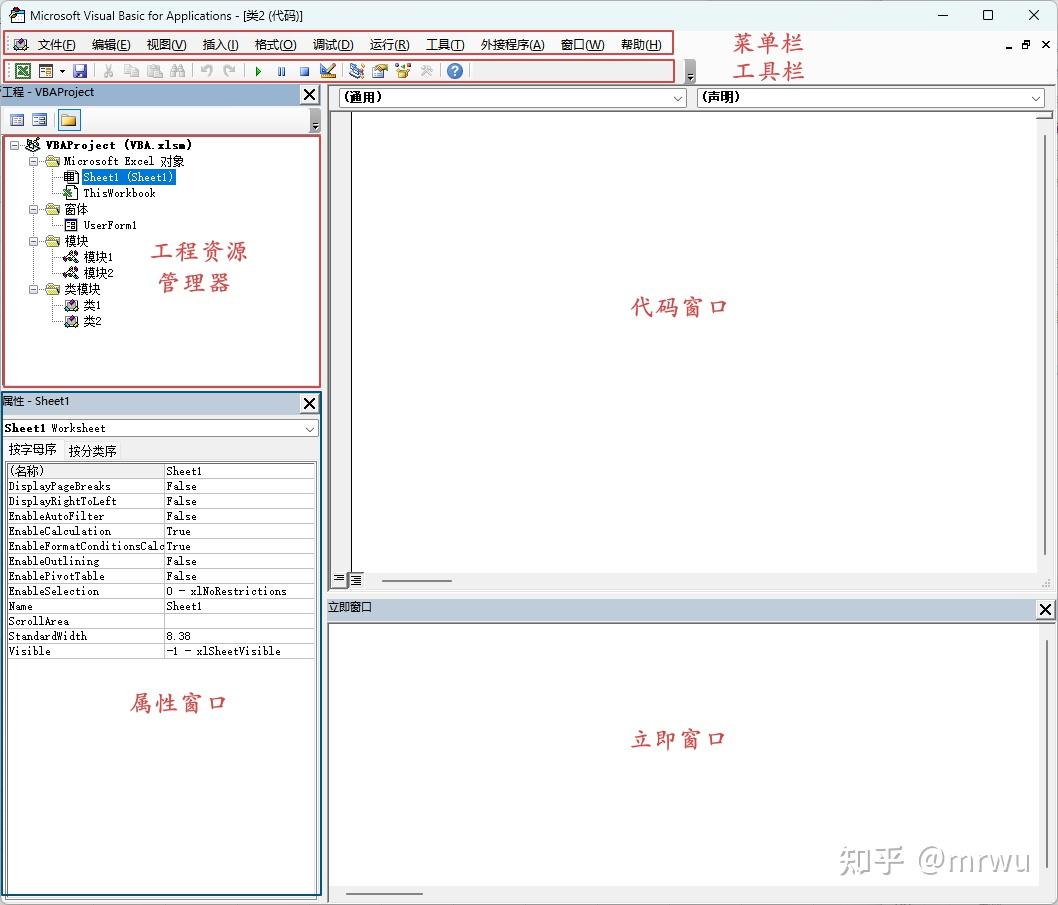Switch properties to 按分类序 tab
Image resolution: width=1058 pixels, height=905 pixels.
tap(92, 450)
